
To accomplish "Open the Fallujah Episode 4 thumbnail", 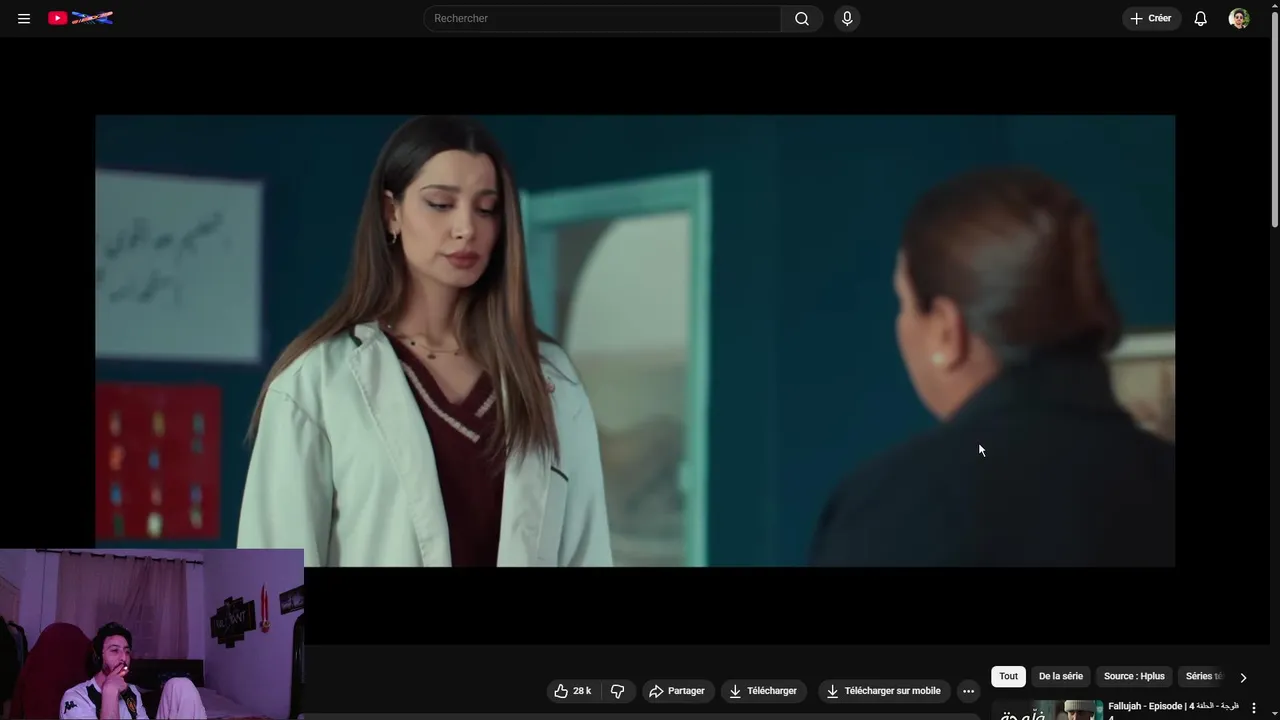I will (1049, 710).
